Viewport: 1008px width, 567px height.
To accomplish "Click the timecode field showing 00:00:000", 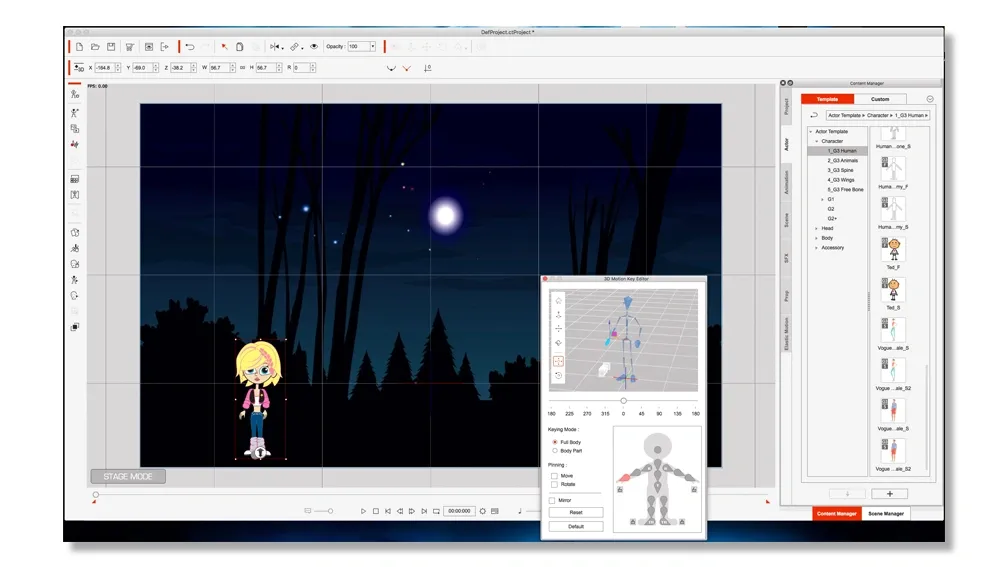I will tap(459, 511).
